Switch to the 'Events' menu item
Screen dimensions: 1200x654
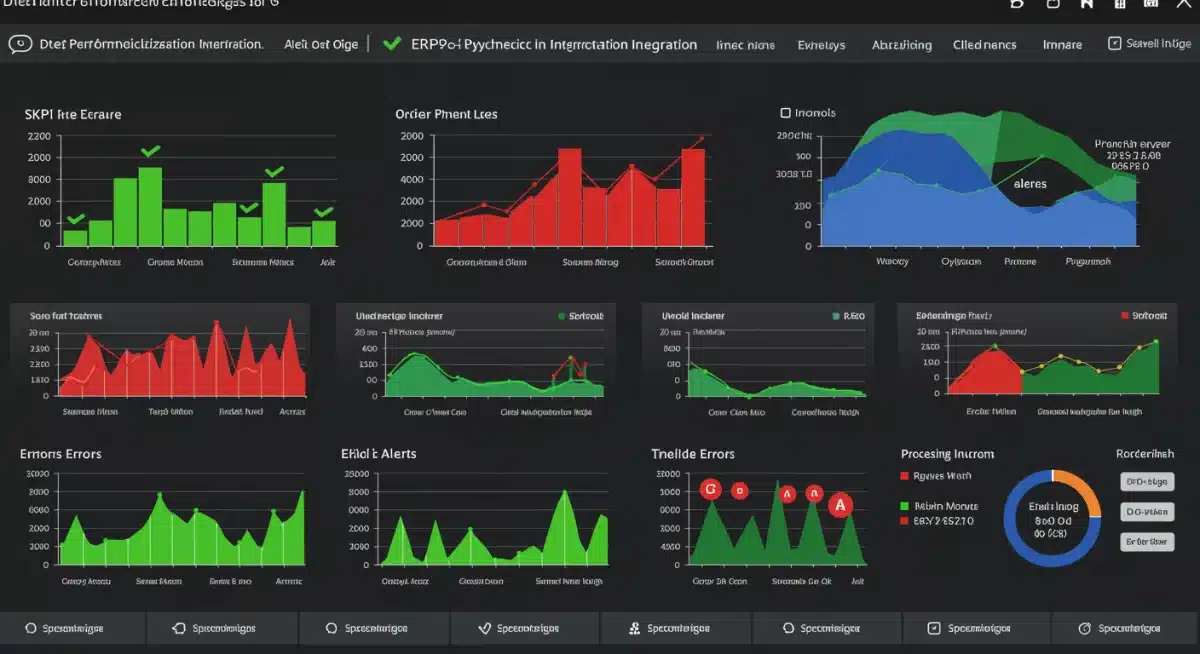(x=821, y=44)
